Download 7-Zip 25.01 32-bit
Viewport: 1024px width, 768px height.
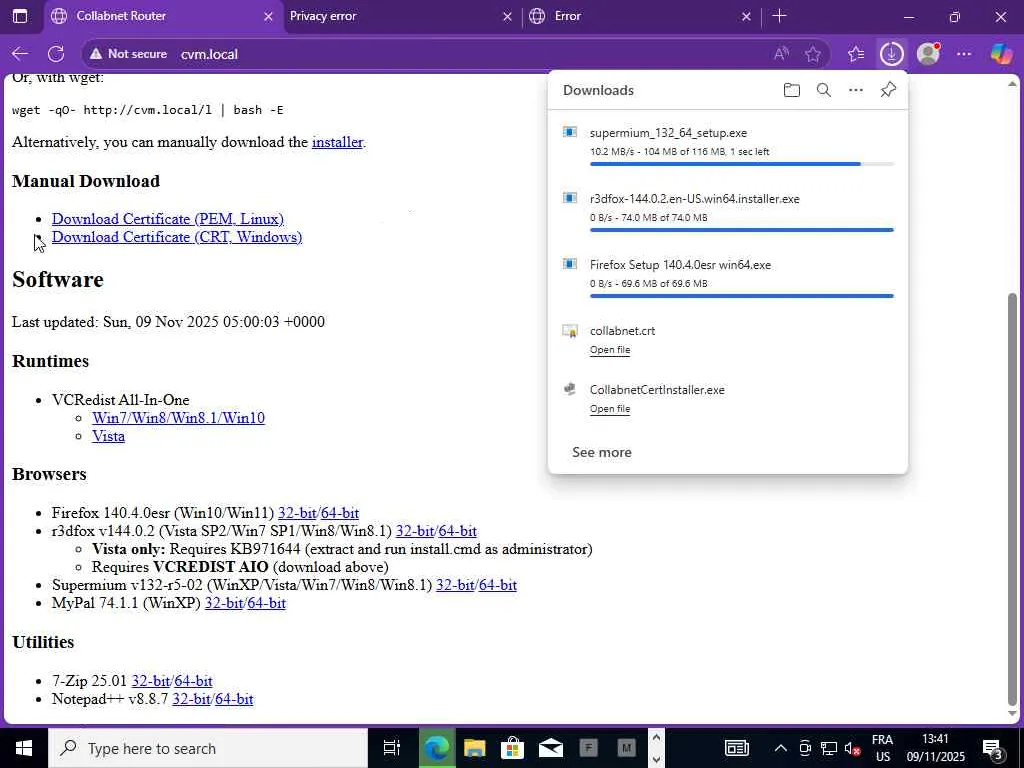(x=151, y=681)
